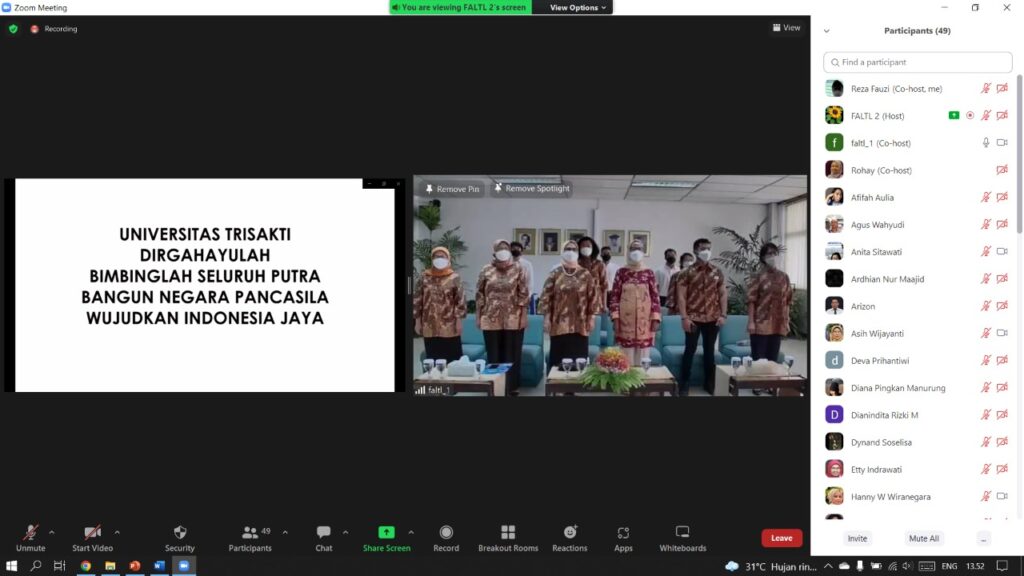Expand caret next to Chat button
This screenshot has width=1024, height=576.
(x=345, y=532)
